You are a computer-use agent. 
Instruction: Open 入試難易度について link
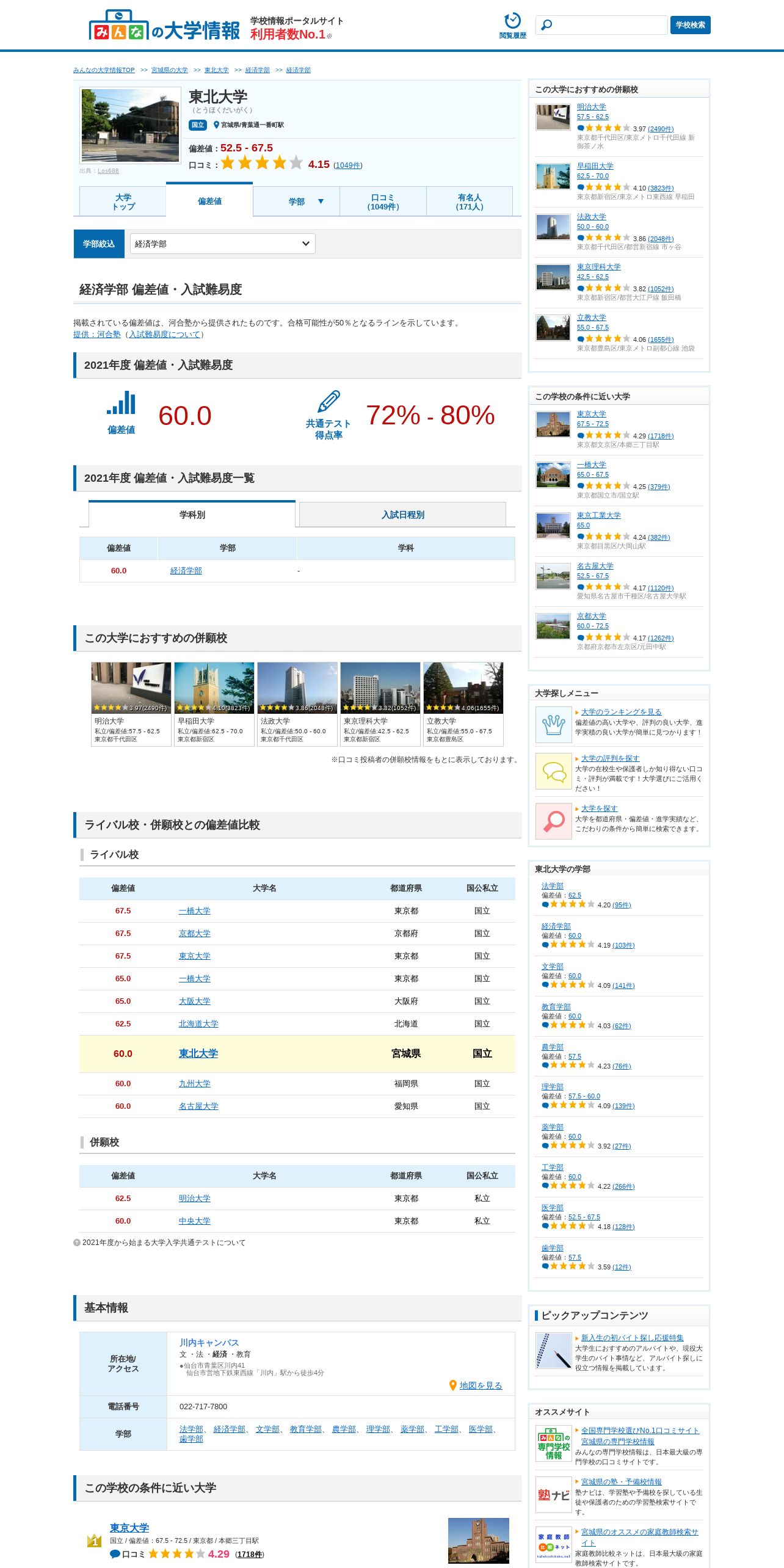[x=164, y=335]
